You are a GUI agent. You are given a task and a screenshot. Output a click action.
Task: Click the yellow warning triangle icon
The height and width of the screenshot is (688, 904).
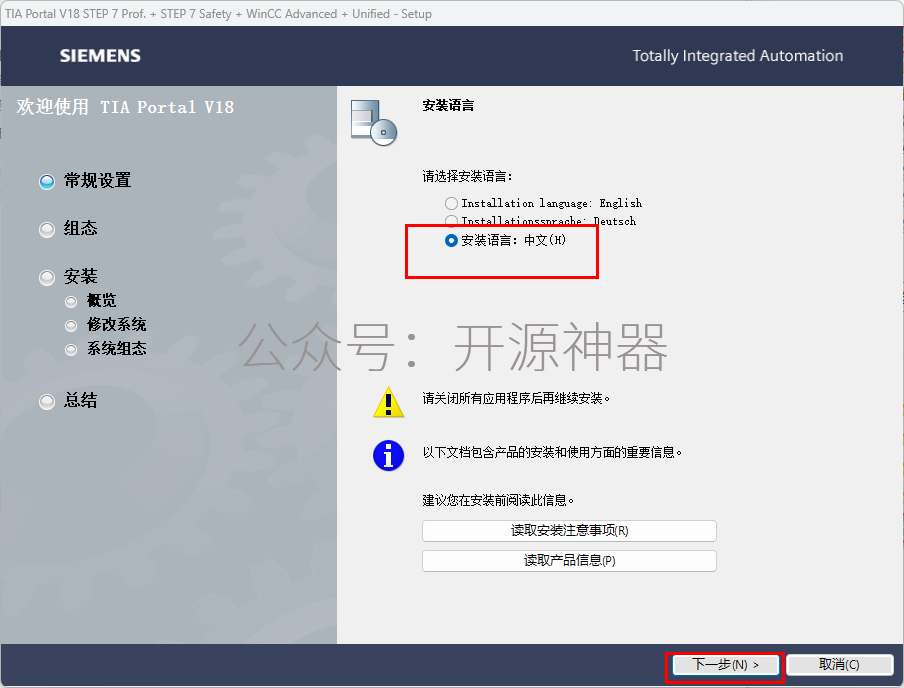(389, 403)
